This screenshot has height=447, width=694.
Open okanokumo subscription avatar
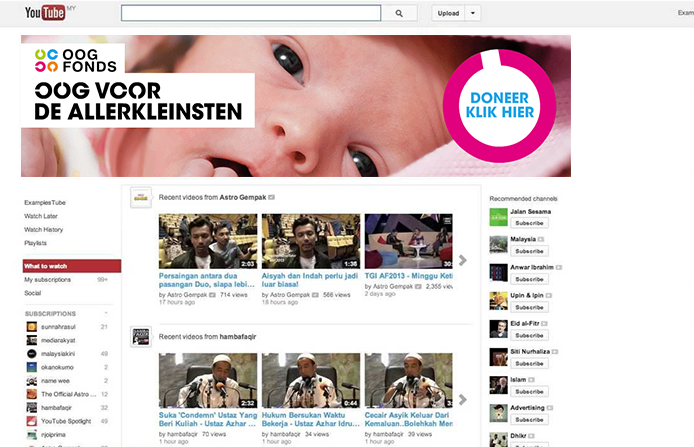tap(31, 367)
